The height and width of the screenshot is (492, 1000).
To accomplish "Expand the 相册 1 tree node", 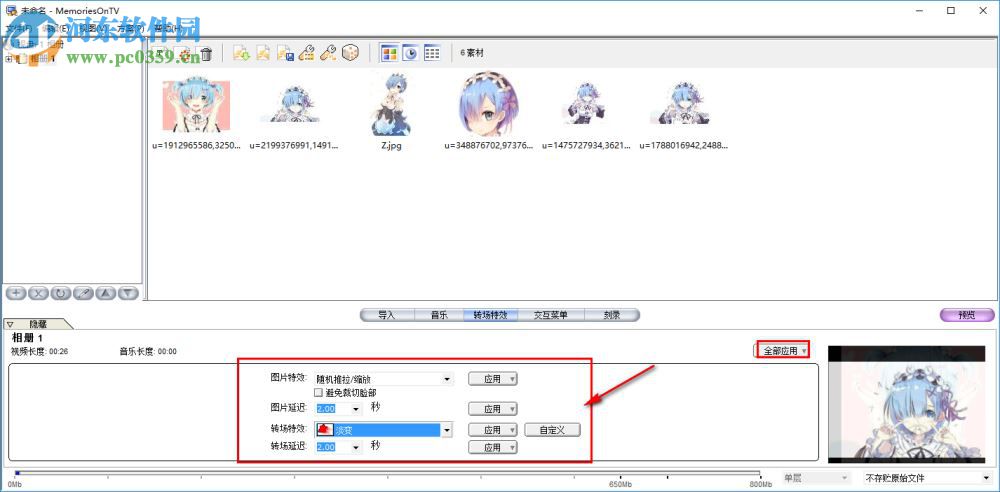I will click(x=8, y=59).
